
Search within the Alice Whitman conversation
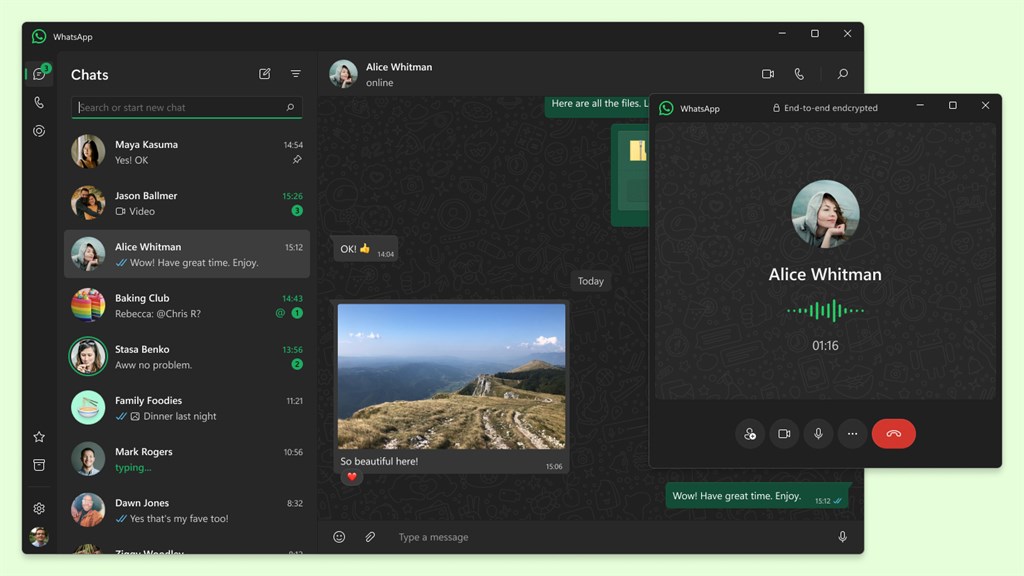pos(842,74)
